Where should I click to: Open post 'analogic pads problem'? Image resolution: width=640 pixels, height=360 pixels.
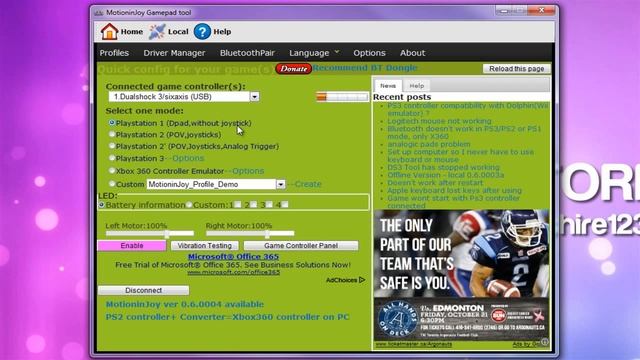pos(429,144)
